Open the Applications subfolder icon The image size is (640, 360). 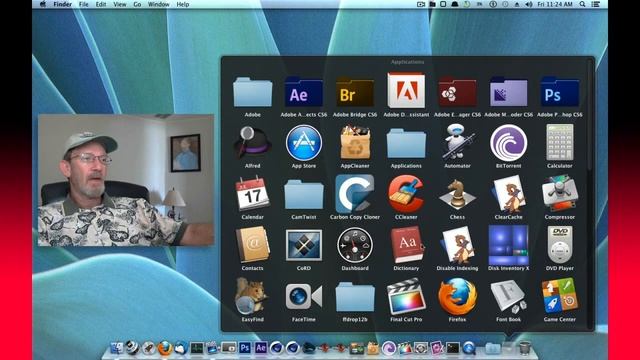(x=406, y=144)
